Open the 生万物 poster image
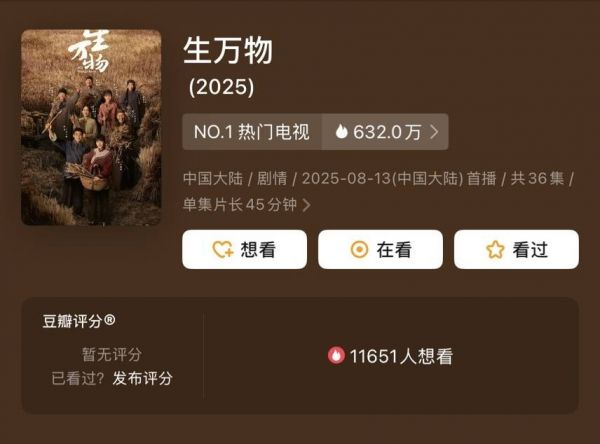Image resolution: width=600 pixels, height=444 pixels. 91,127
